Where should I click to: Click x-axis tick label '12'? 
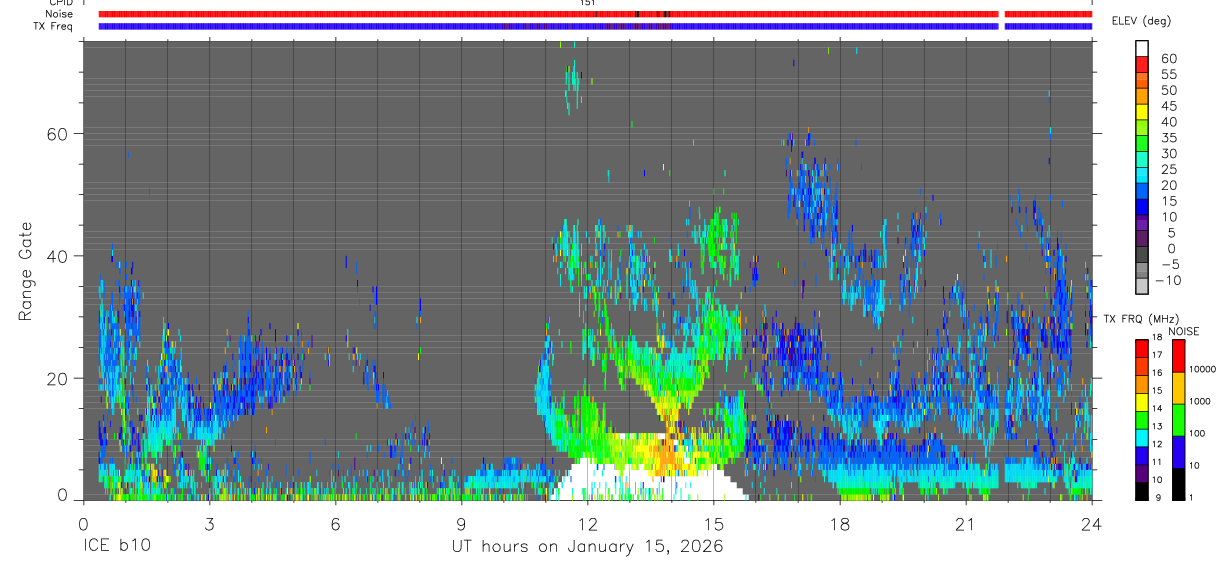[587, 524]
